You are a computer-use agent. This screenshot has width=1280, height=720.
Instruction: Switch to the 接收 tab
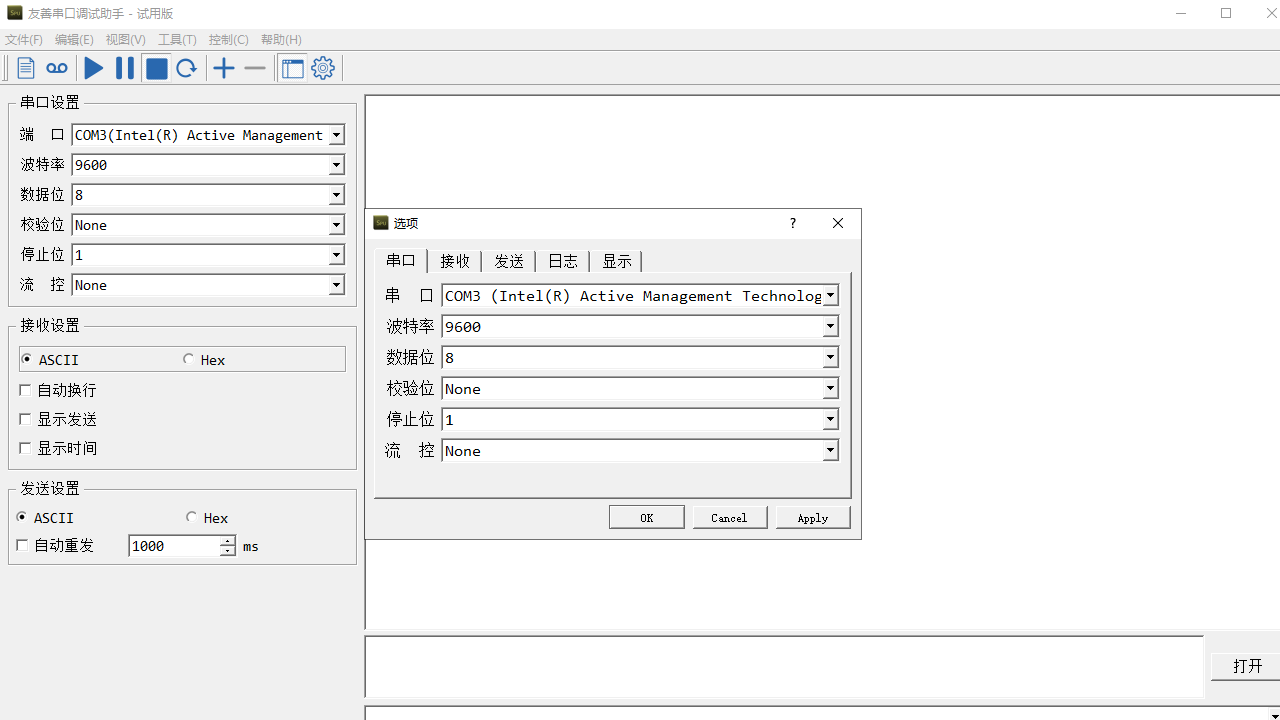455,261
